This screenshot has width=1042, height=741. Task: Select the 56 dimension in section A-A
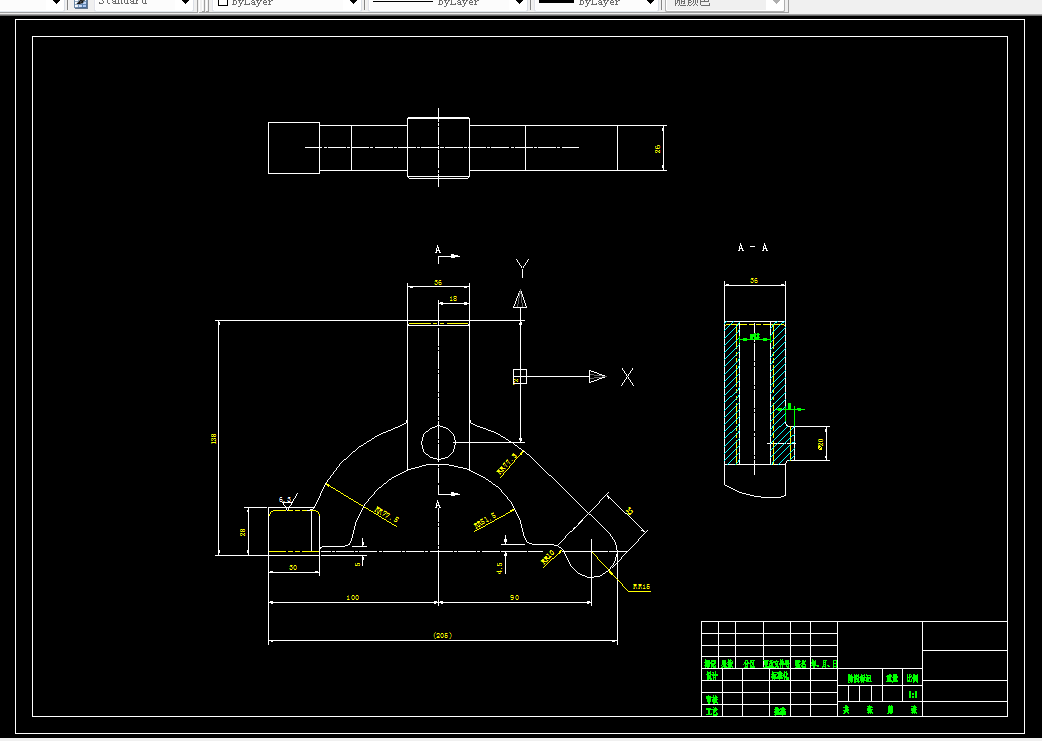(x=754, y=280)
